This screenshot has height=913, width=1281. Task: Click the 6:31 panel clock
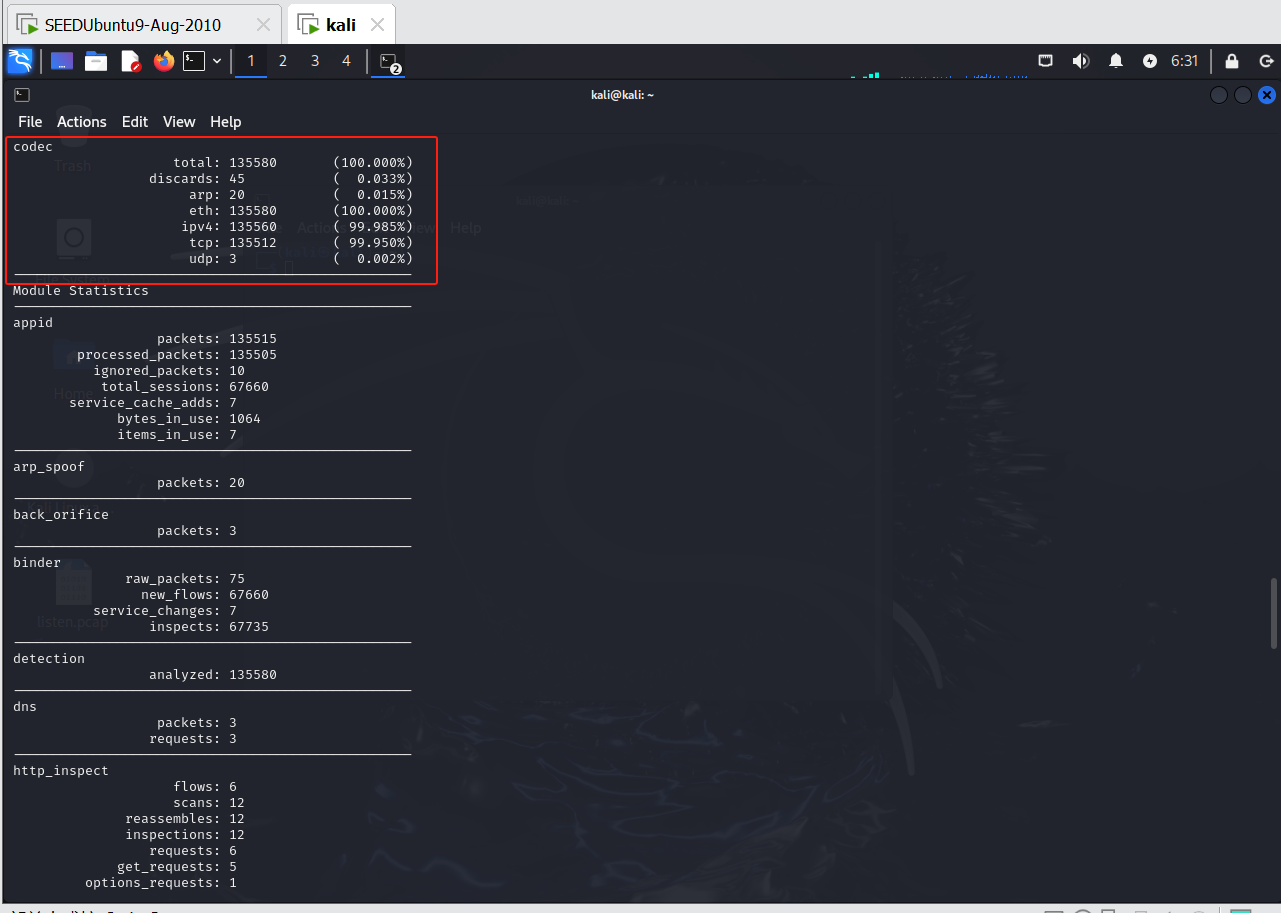tap(1184, 61)
